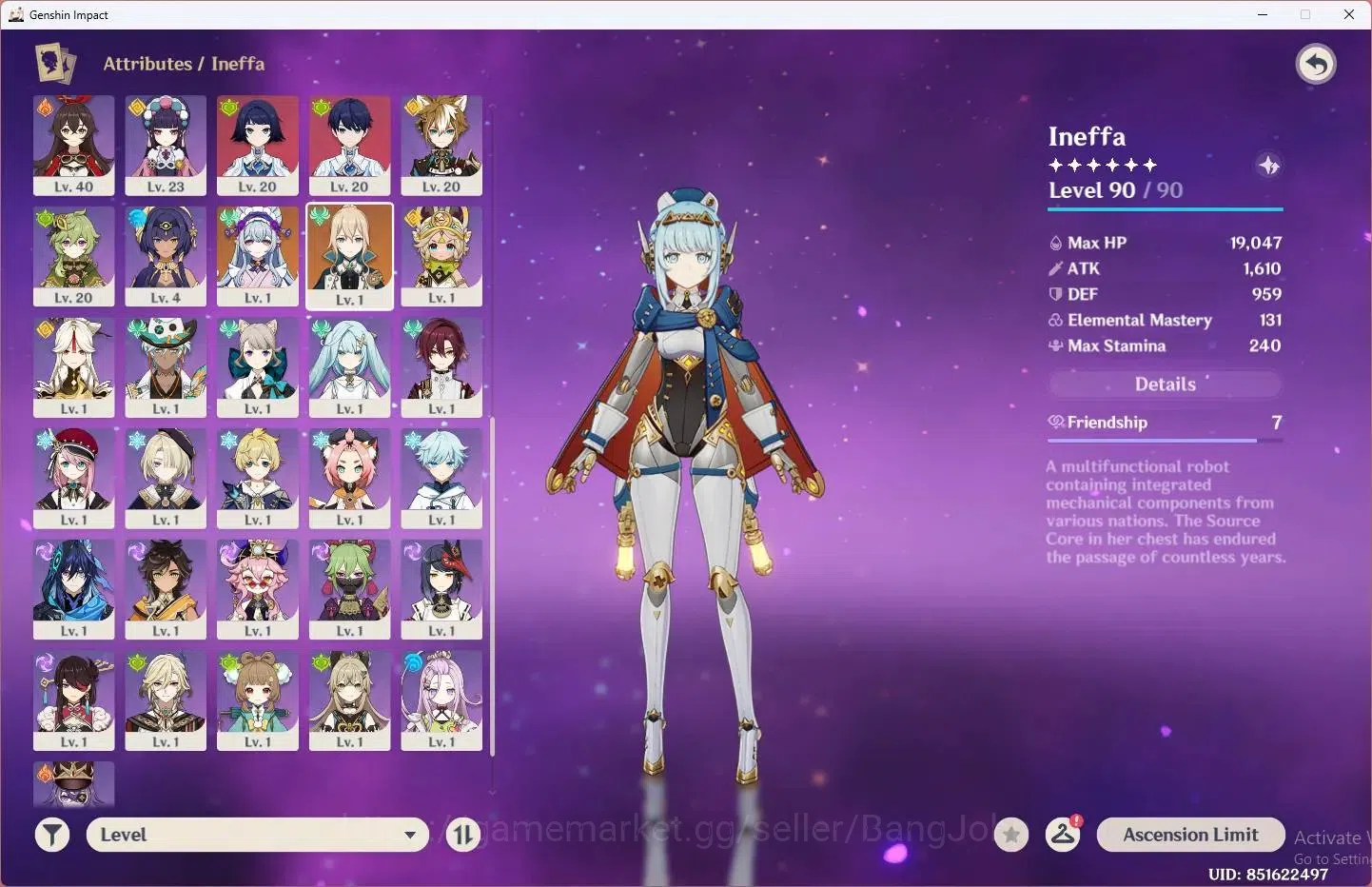Select the Sethos portrait with orange scarf
Screen dimensions: 1372x887
click(x=166, y=589)
